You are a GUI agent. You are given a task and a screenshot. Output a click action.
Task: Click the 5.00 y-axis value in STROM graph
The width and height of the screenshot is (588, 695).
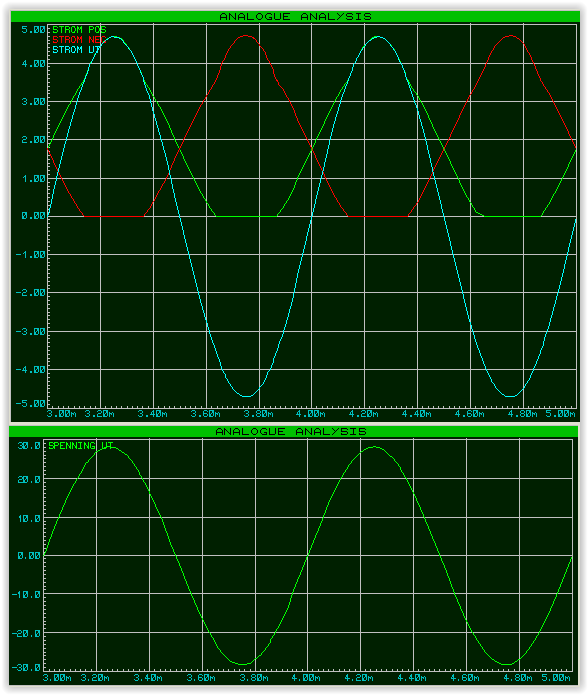33,30
